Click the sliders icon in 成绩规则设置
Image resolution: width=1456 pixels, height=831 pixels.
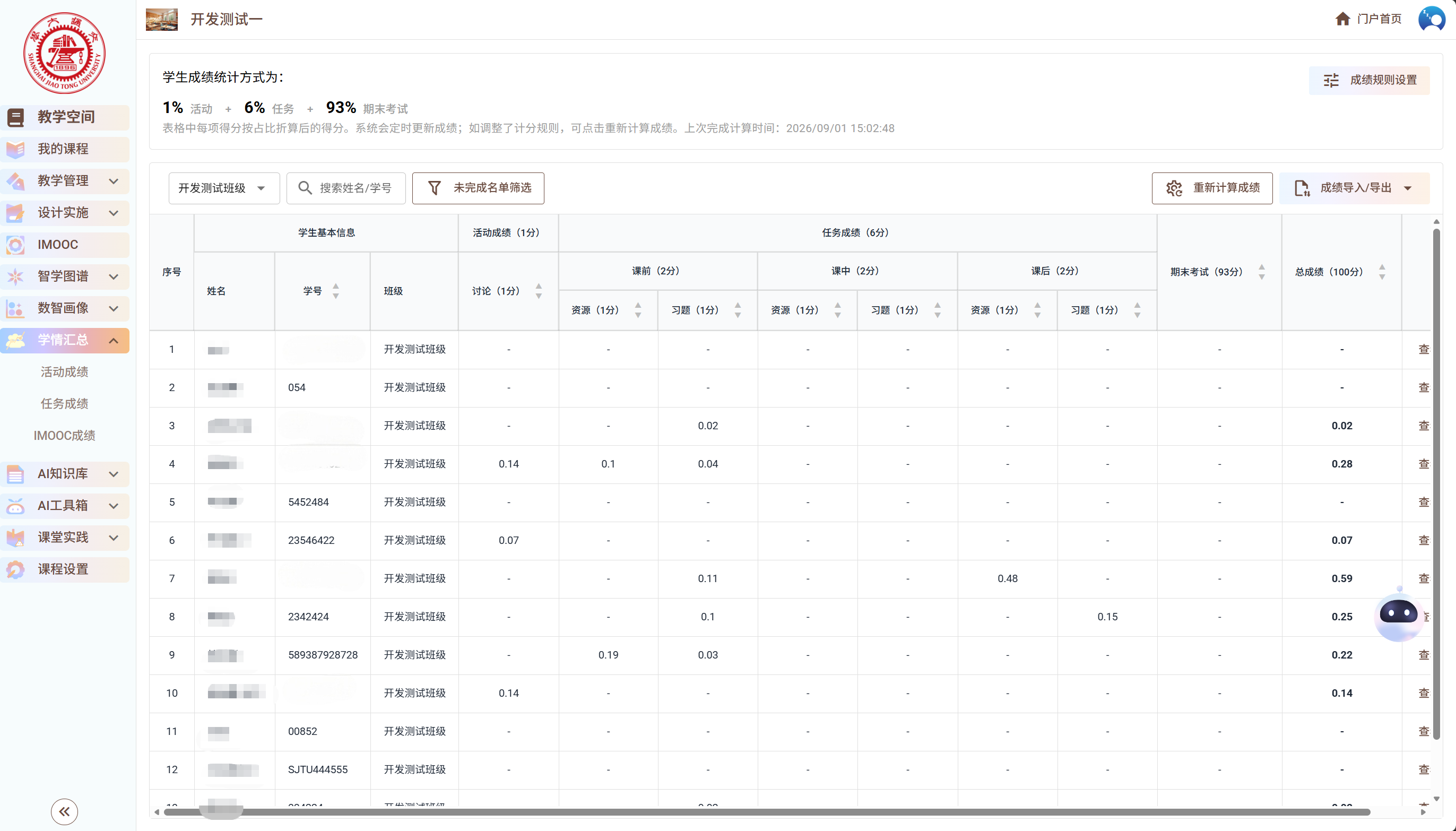point(1331,81)
